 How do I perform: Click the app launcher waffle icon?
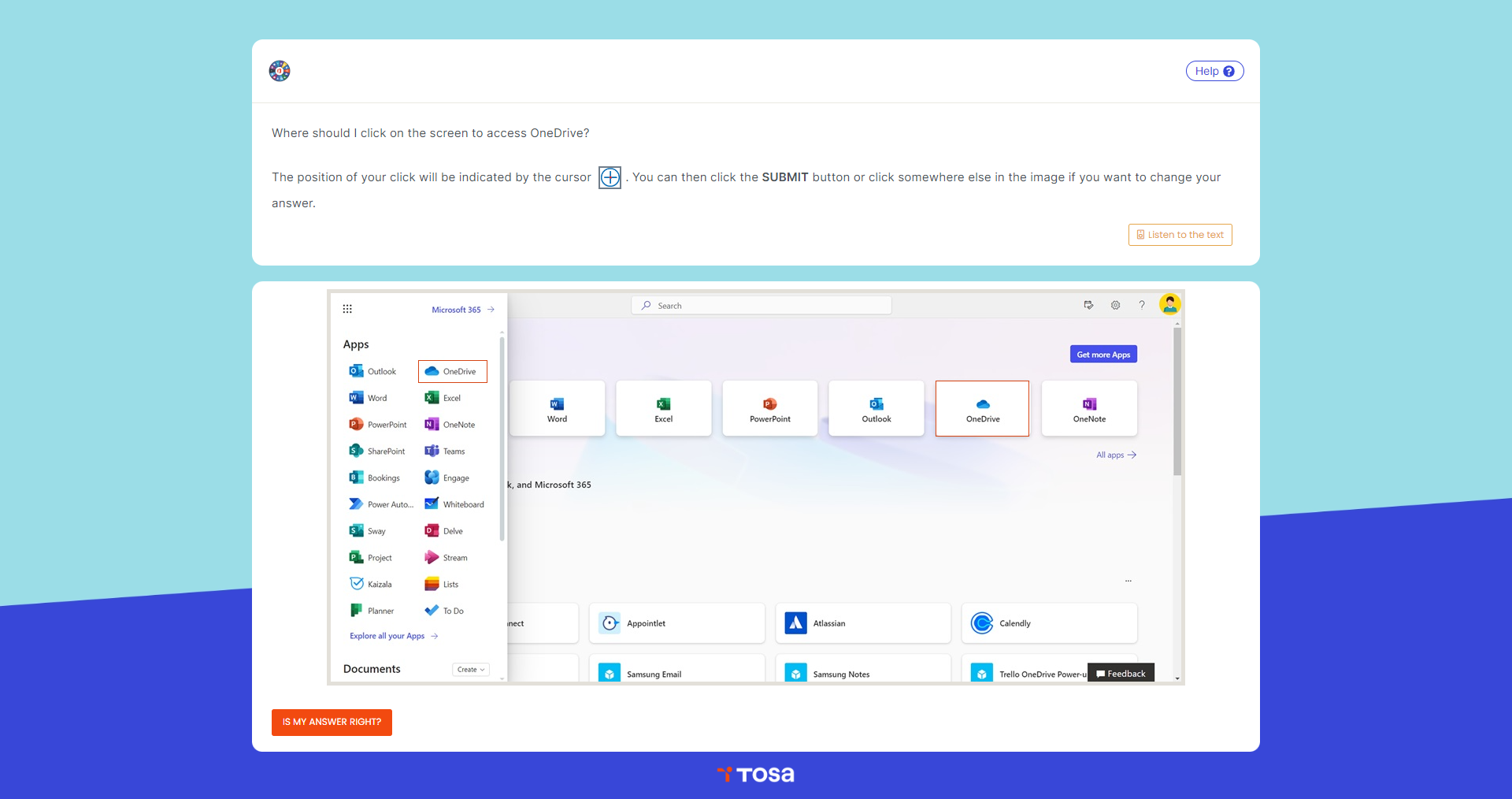(x=347, y=309)
